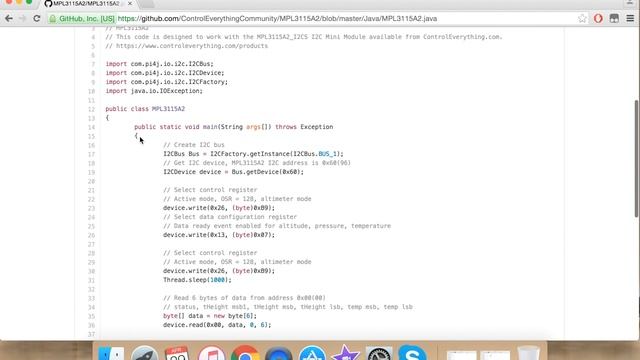The height and width of the screenshot is (360, 640).
Task: Click the I2CFactory.getInstance(I2CBus.BUS_1) line
Action: 253,153
